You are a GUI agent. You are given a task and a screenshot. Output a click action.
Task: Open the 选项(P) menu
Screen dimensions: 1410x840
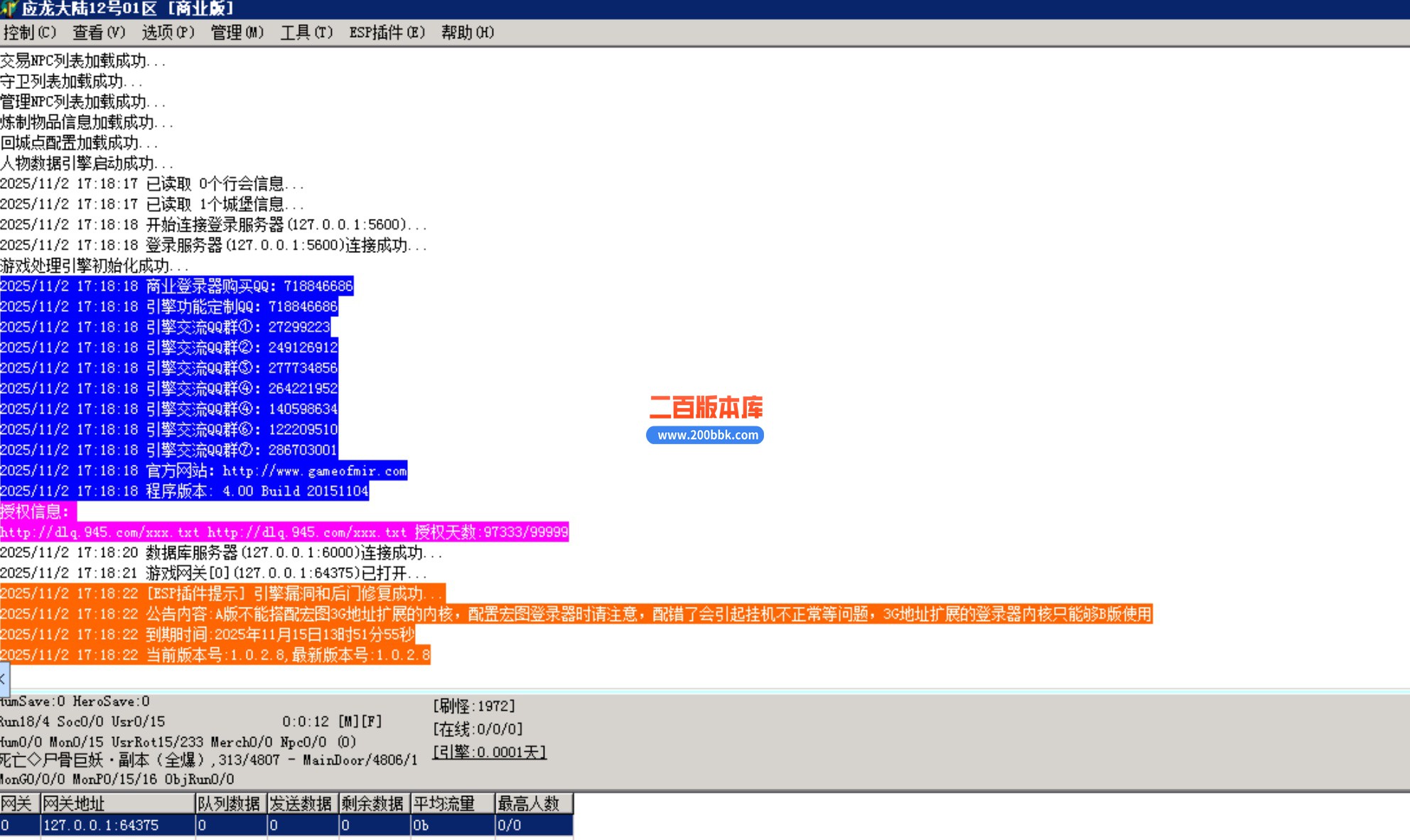pyautogui.click(x=168, y=33)
